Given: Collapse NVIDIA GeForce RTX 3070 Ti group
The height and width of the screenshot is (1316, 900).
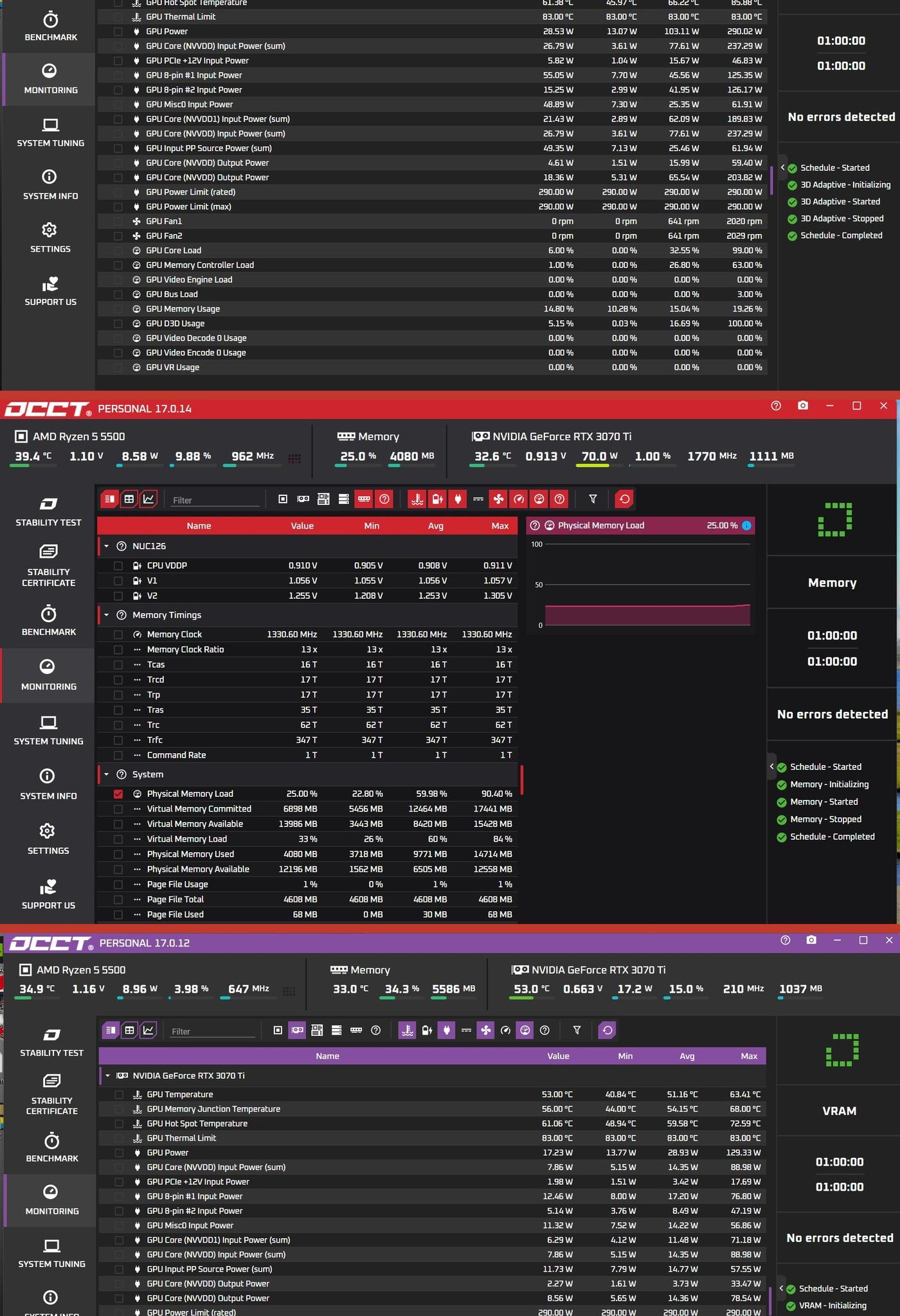Looking at the screenshot, I should (108, 1076).
